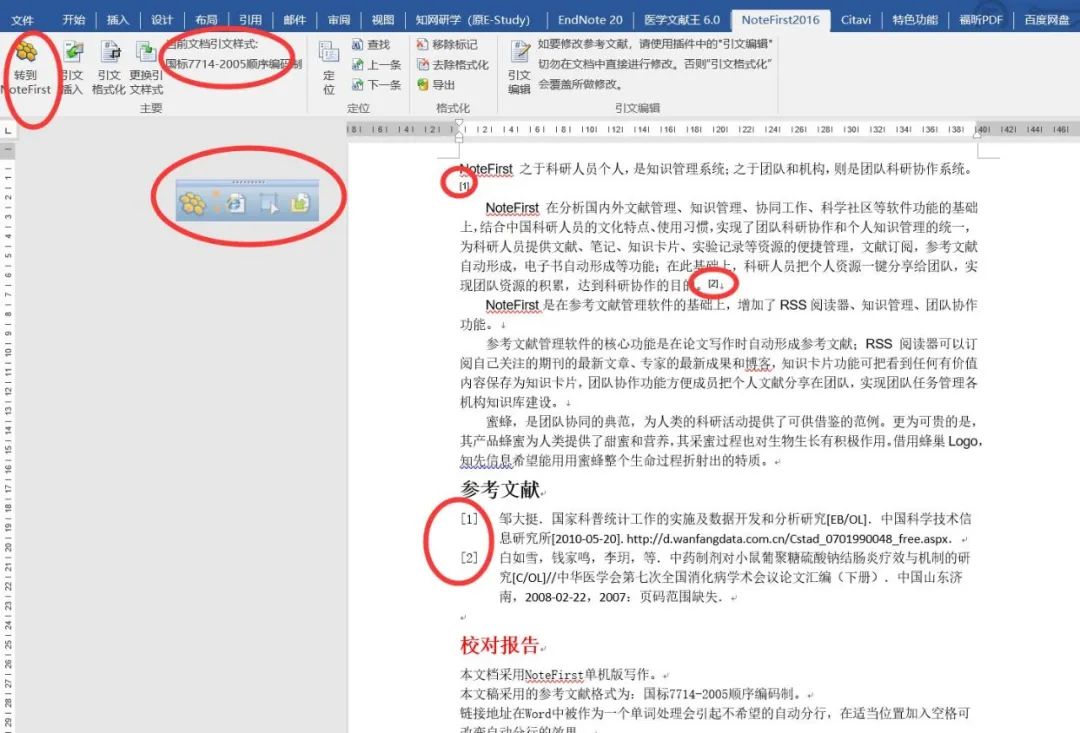Open the 百度网盘 tab

pyautogui.click(x=1046, y=20)
